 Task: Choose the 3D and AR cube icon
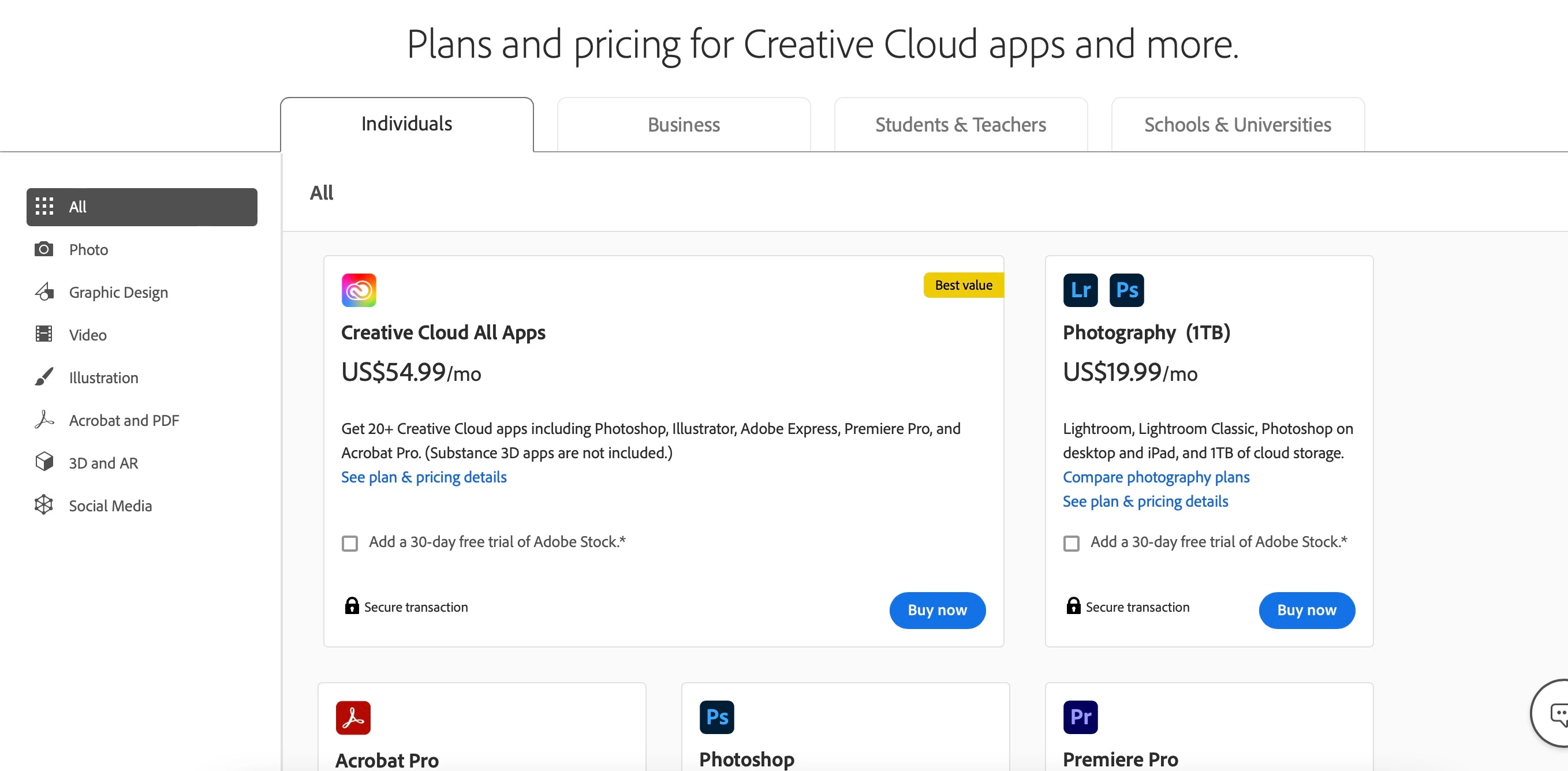tap(44, 462)
